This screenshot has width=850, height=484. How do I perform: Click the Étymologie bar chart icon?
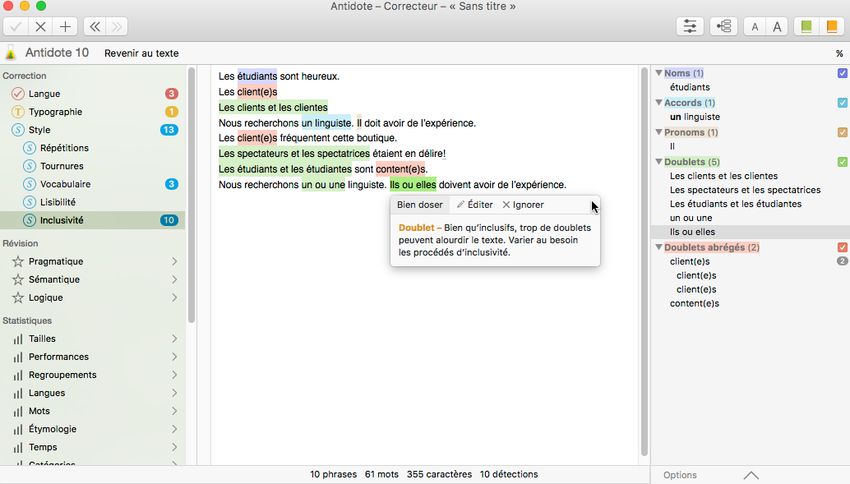pos(18,429)
